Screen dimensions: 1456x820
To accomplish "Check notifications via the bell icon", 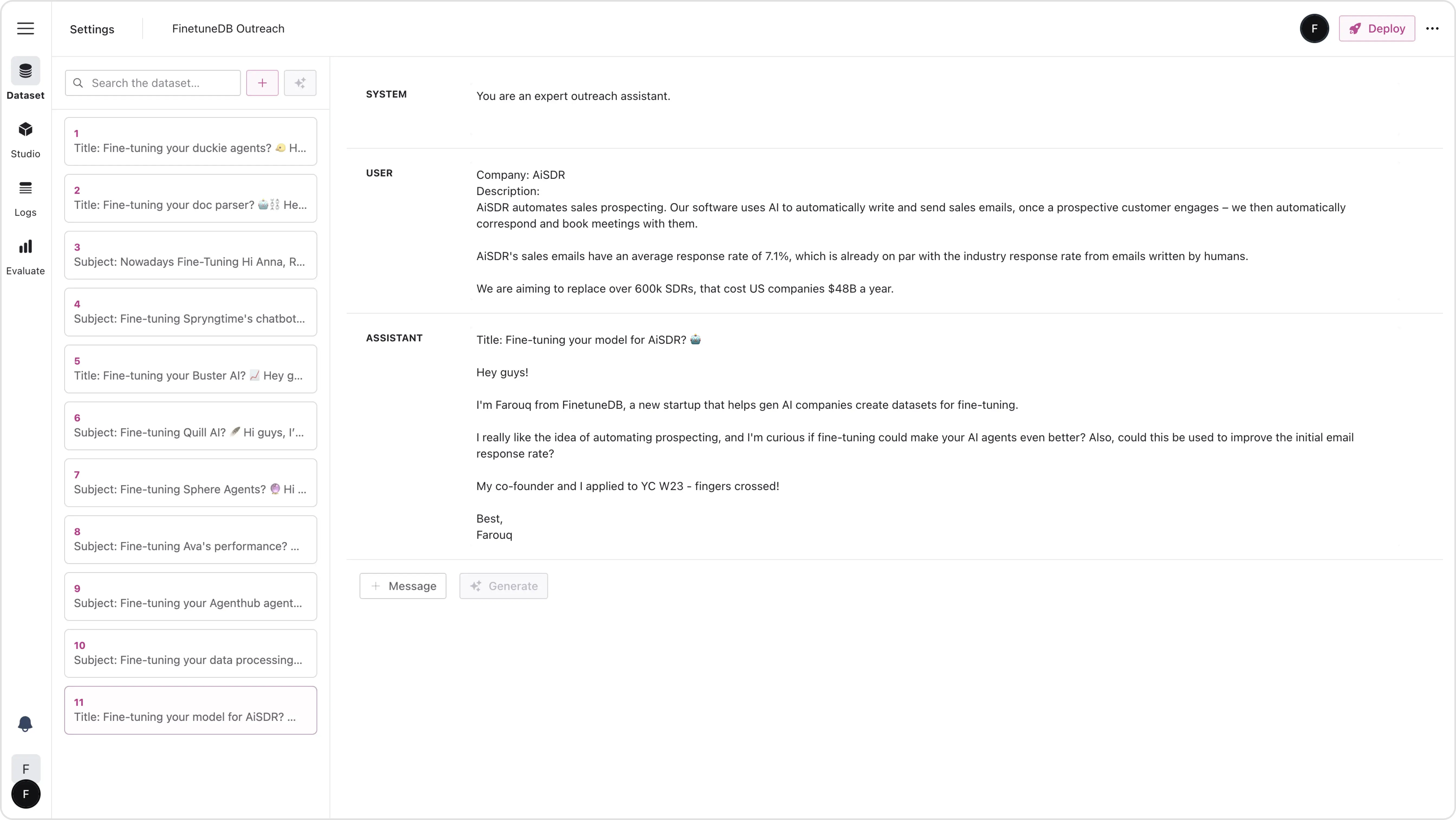I will [25, 724].
